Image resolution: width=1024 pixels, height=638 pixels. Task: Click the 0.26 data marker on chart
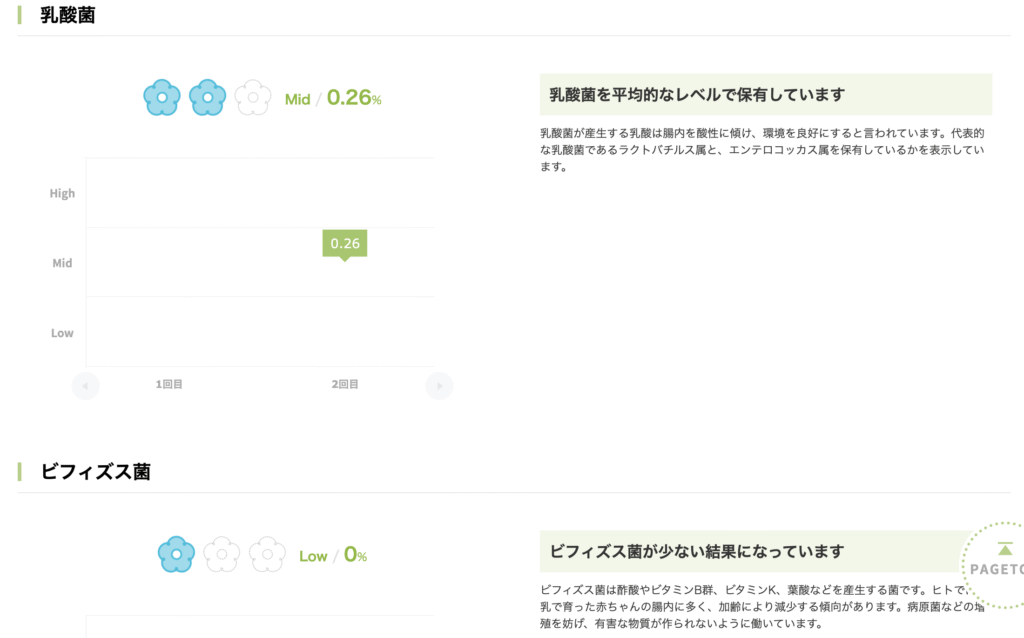345,245
